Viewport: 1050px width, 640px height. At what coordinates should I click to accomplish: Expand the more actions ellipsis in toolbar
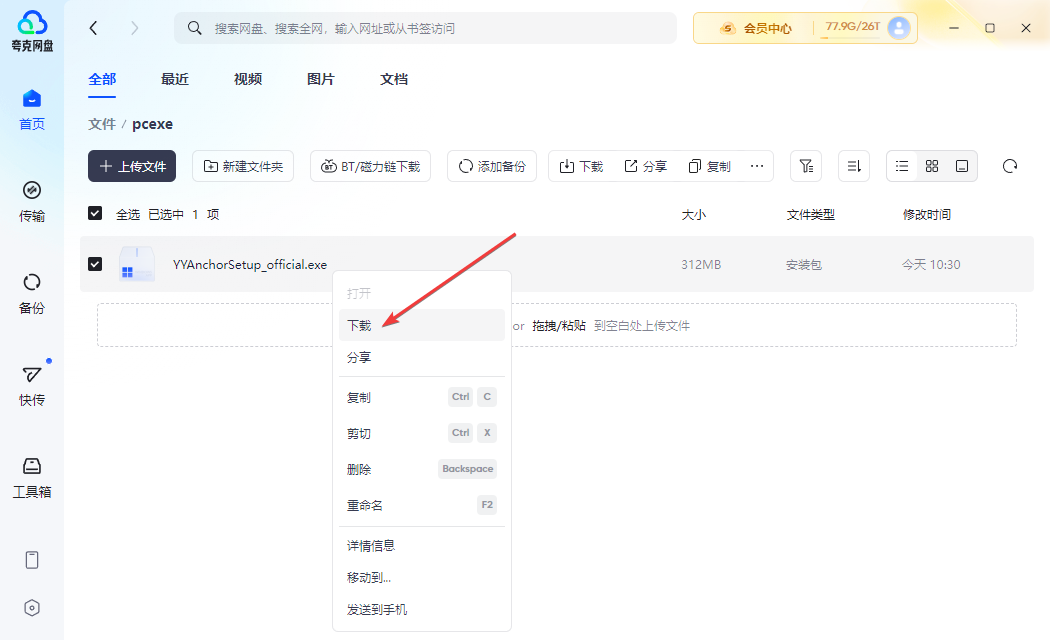tap(757, 166)
